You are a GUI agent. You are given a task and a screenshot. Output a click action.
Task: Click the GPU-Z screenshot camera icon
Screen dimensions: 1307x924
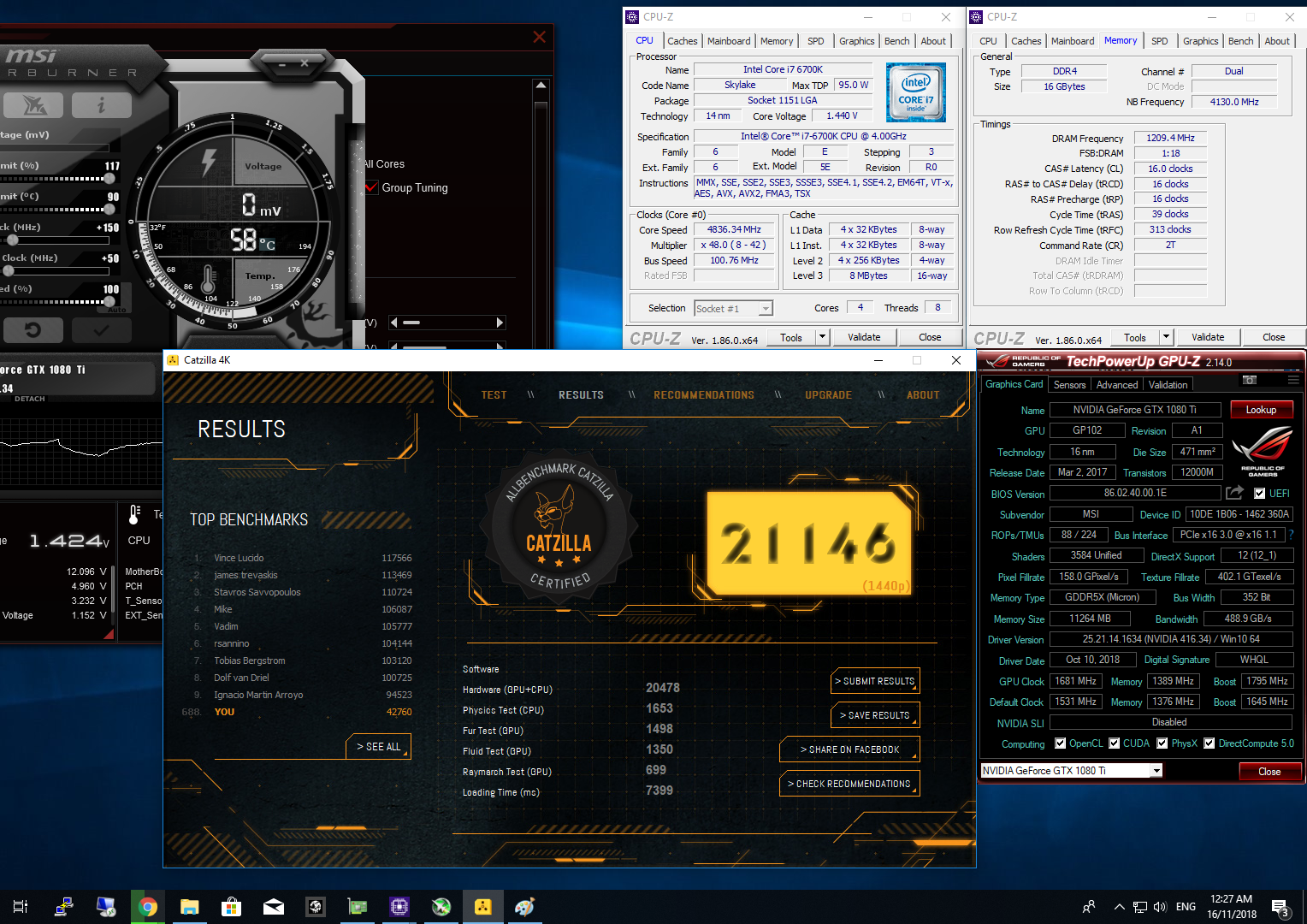(1250, 379)
